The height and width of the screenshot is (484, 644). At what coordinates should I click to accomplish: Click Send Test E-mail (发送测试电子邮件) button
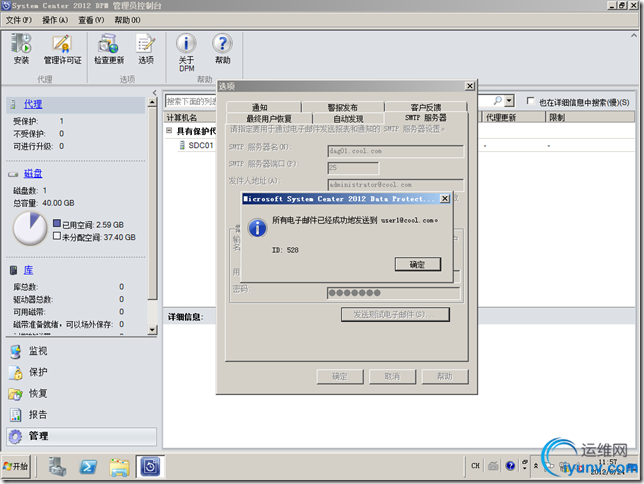395,315
